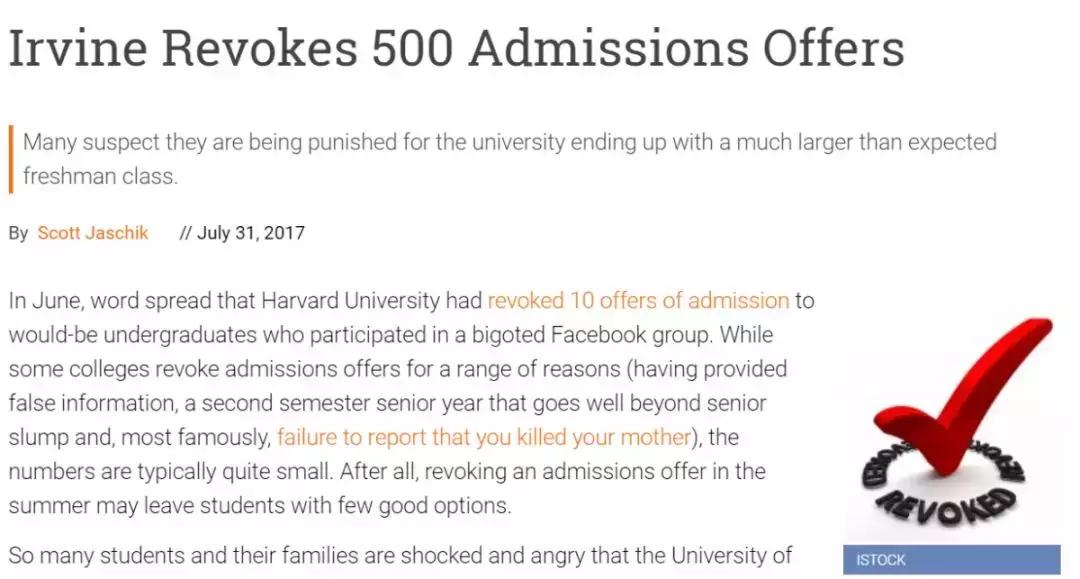Click the orange vertical bar beside the summary
Image resolution: width=1080 pixels, height=579 pixels.
[x=11, y=158]
